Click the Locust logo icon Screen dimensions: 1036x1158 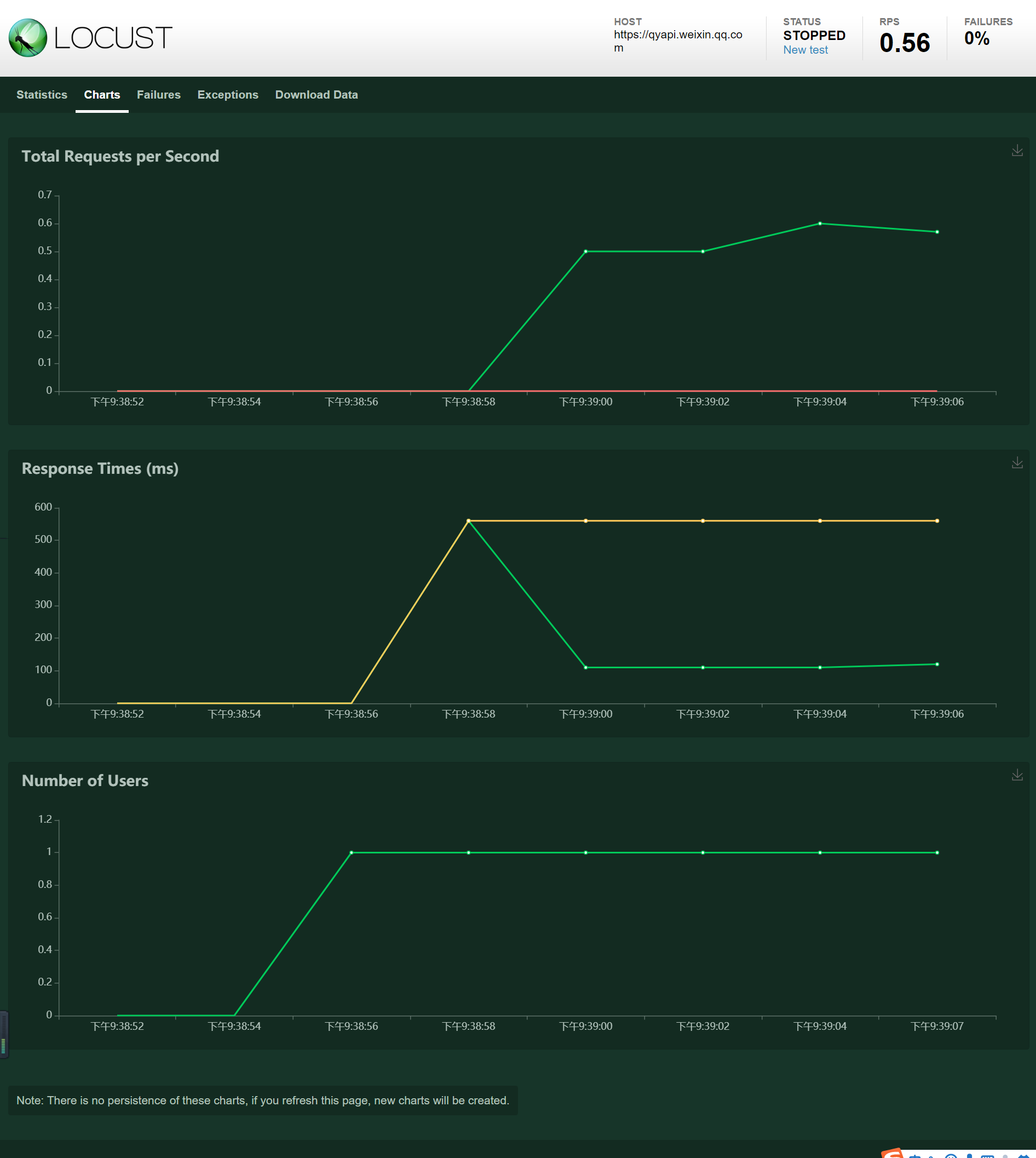click(28, 38)
